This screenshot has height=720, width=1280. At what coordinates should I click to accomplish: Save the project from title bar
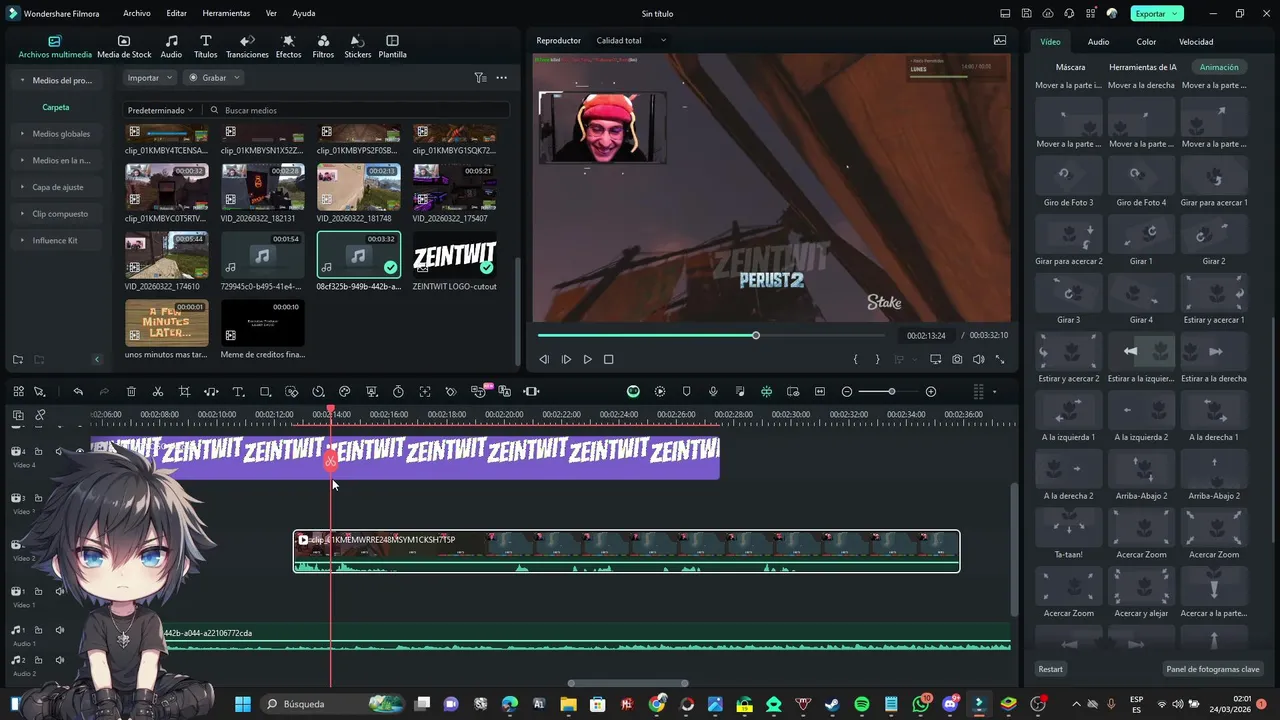point(1027,13)
